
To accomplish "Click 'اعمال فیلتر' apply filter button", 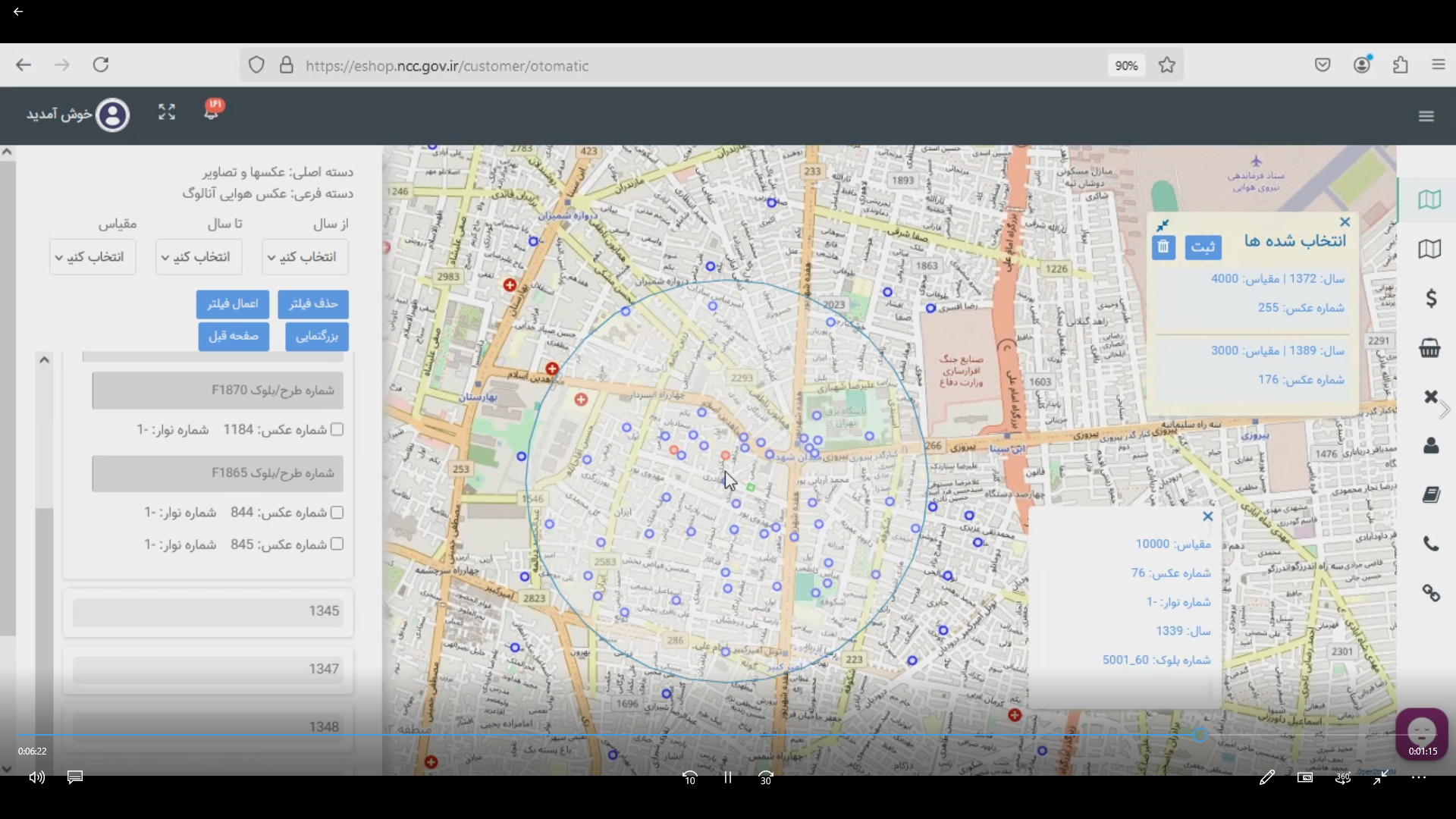I will 233,304.
